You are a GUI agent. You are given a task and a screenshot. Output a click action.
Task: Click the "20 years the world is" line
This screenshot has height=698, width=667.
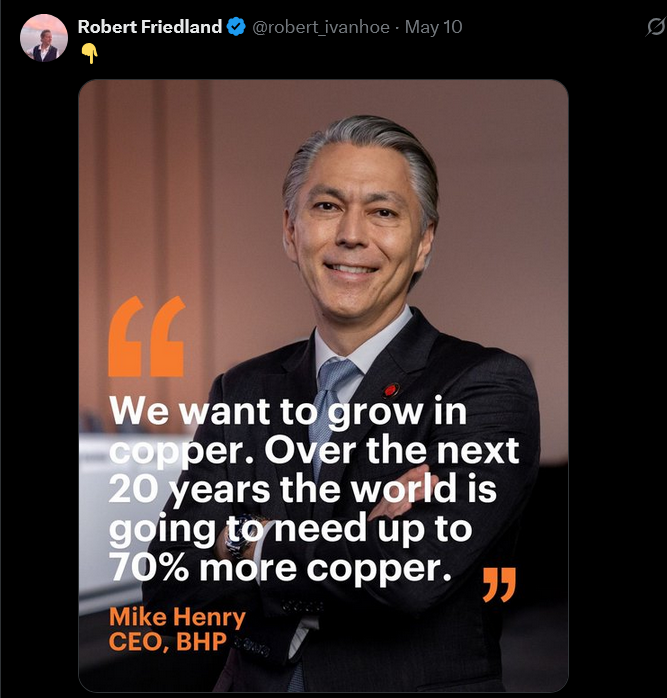[x=303, y=490]
